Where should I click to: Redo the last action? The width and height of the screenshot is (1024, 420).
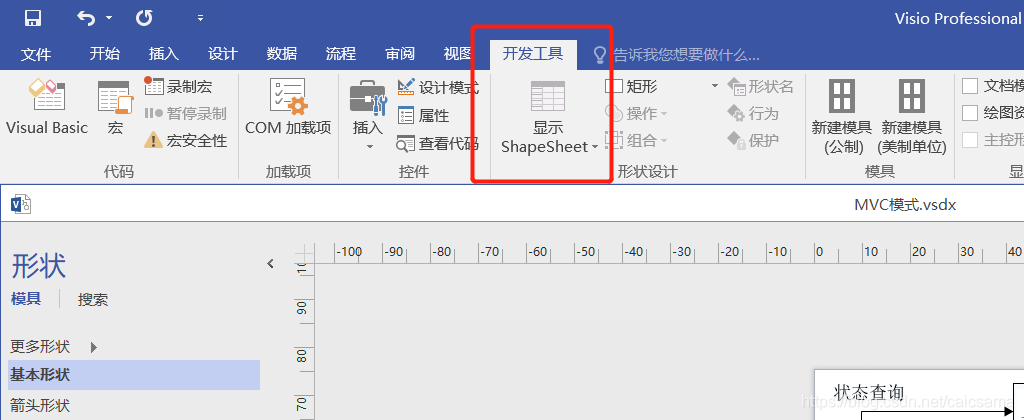coord(144,18)
